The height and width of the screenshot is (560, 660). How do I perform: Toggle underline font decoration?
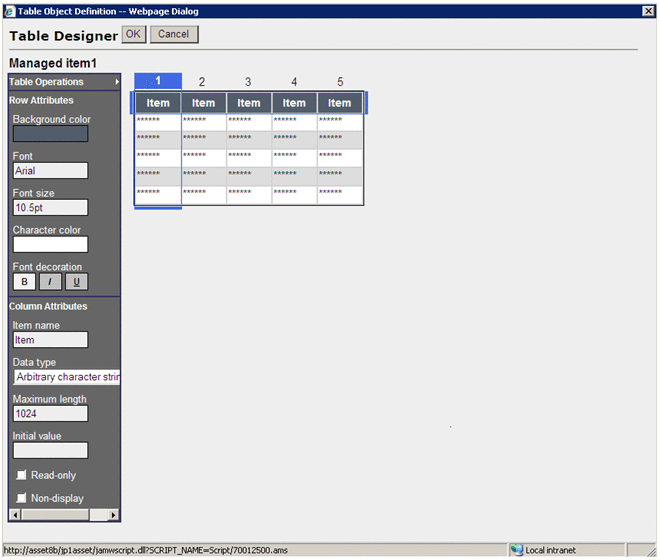(x=77, y=282)
